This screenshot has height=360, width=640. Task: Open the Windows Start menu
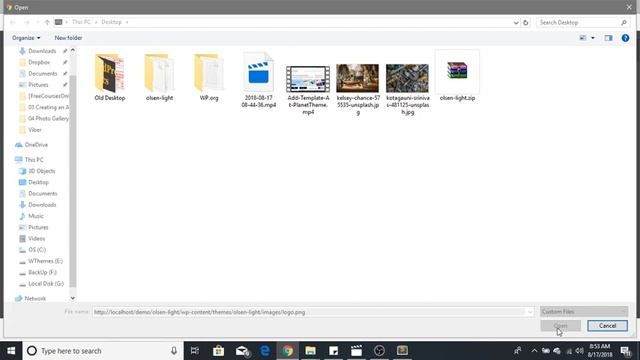pyautogui.click(x=11, y=351)
